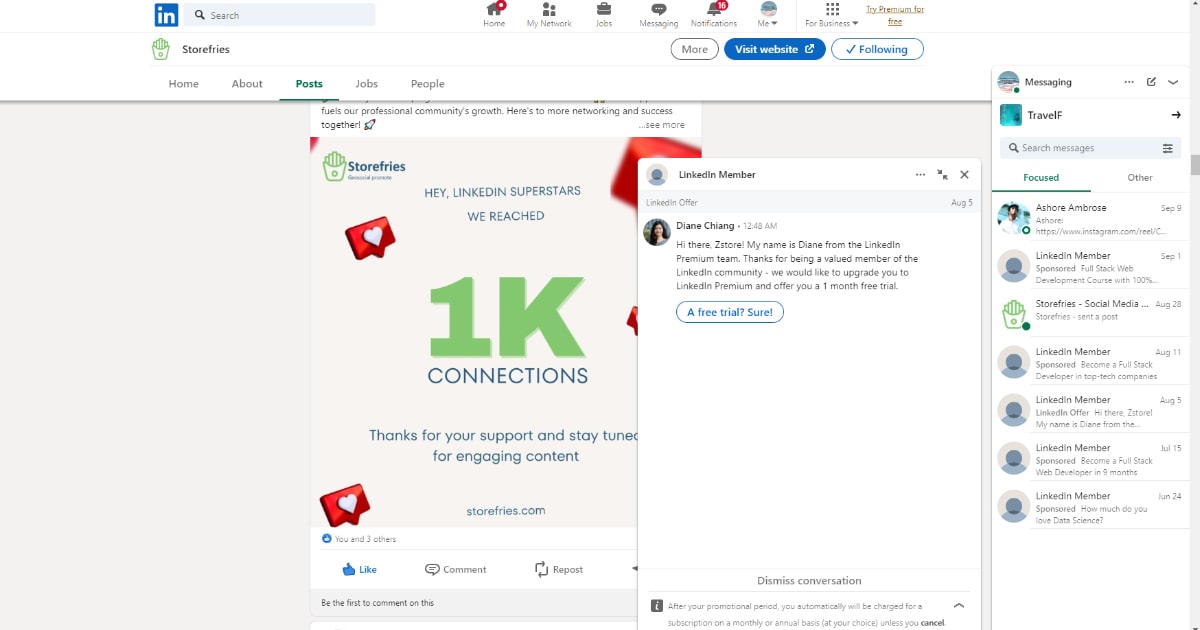This screenshot has height=630, width=1200.
Task: Open the Messaging nav icon
Action: [x=658, y=10]
